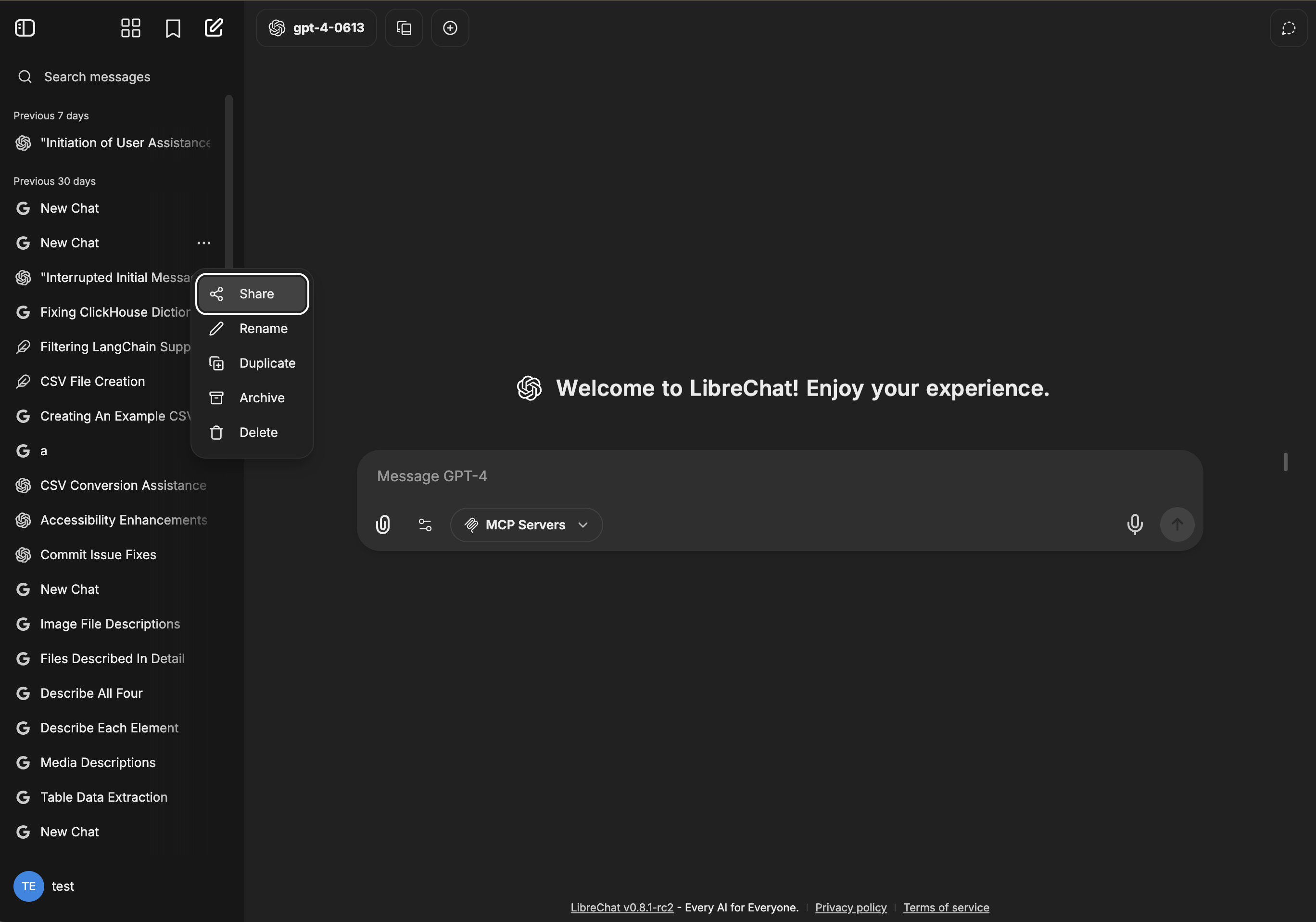Click the Search messages field
Viewport: 1316px width, 922px height.
[x=98, y=76]
